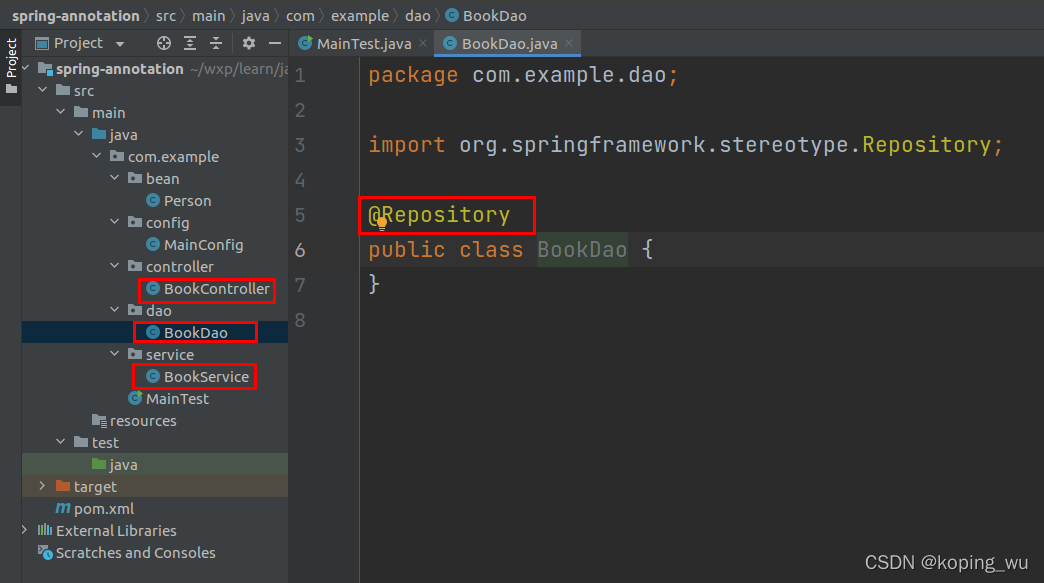Click dao in breadcrumb bar

417,16
